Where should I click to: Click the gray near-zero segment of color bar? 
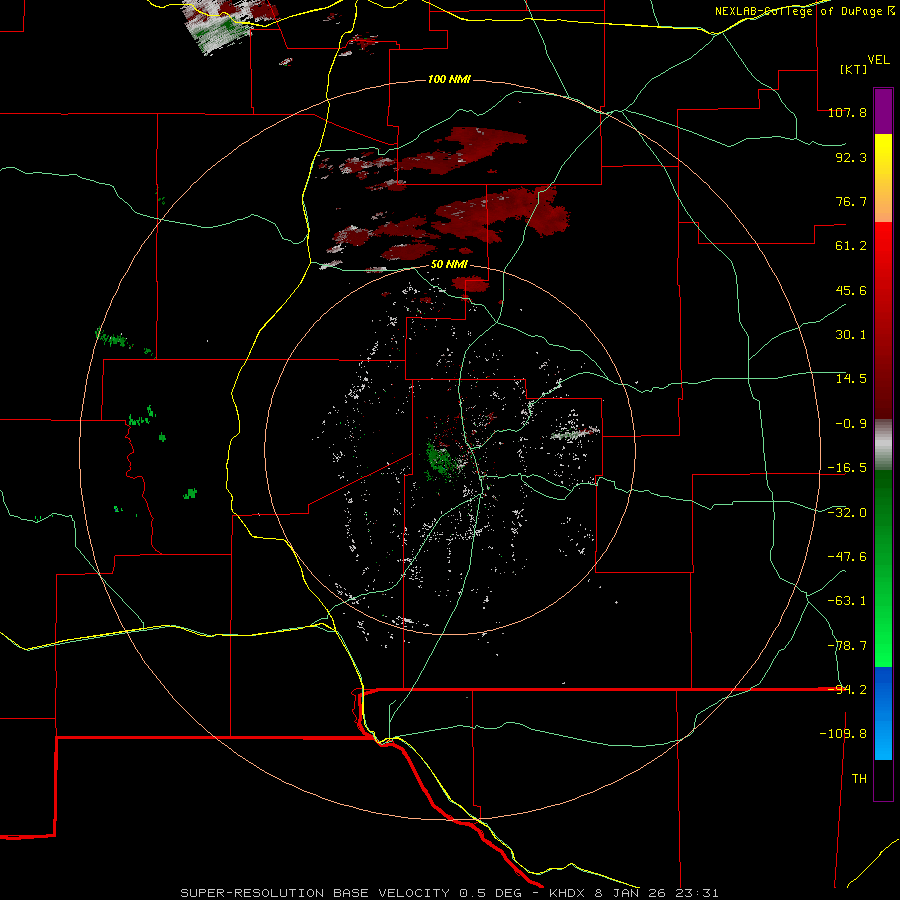tap(883, 444)
